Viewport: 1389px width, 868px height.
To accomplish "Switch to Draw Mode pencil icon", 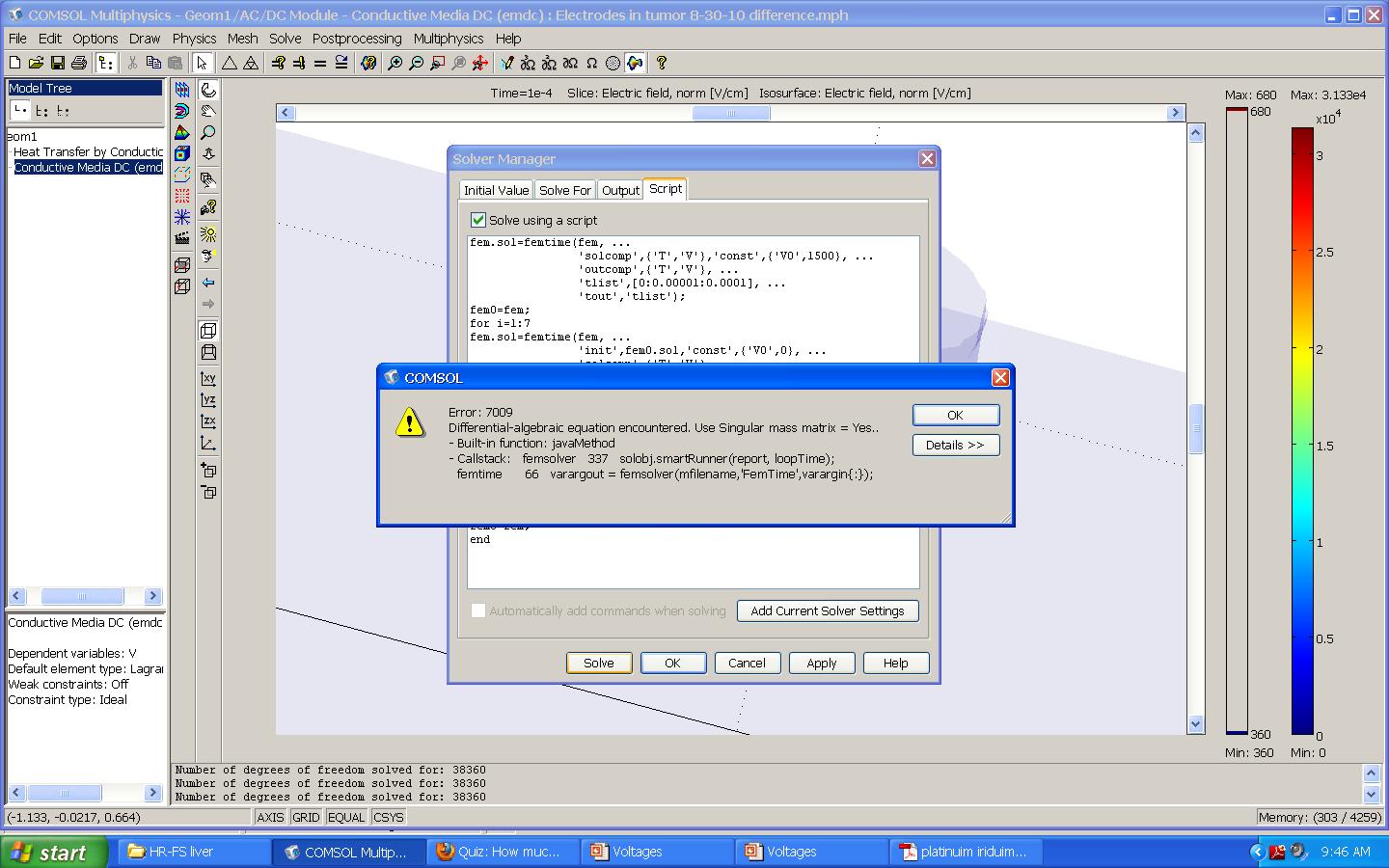I will (506, 63).
